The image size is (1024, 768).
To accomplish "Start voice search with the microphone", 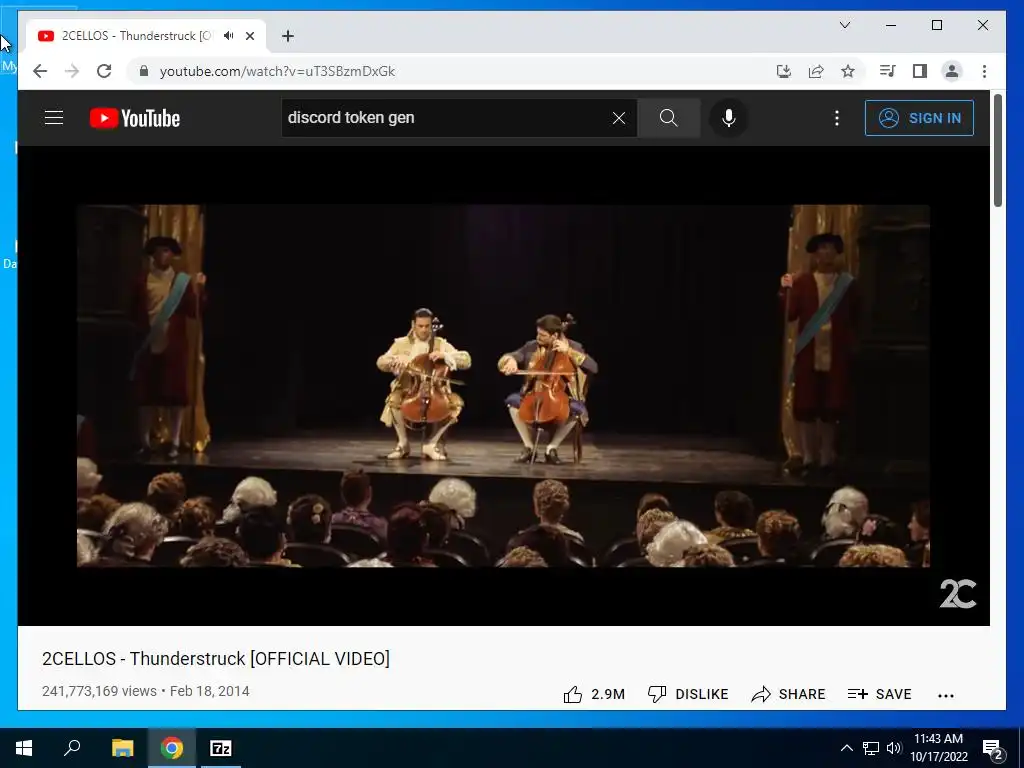I will (729, 118).
